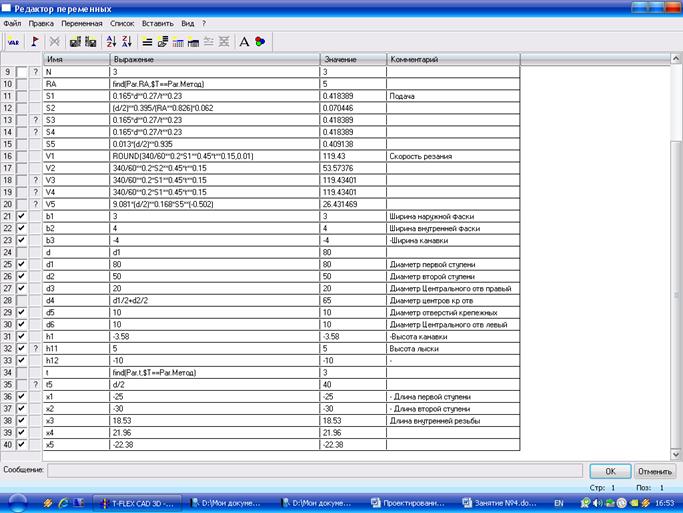Toggle checkbox for variable x5
The height and width of the screenshot is (513, 683).
click(x=21, y=445)
